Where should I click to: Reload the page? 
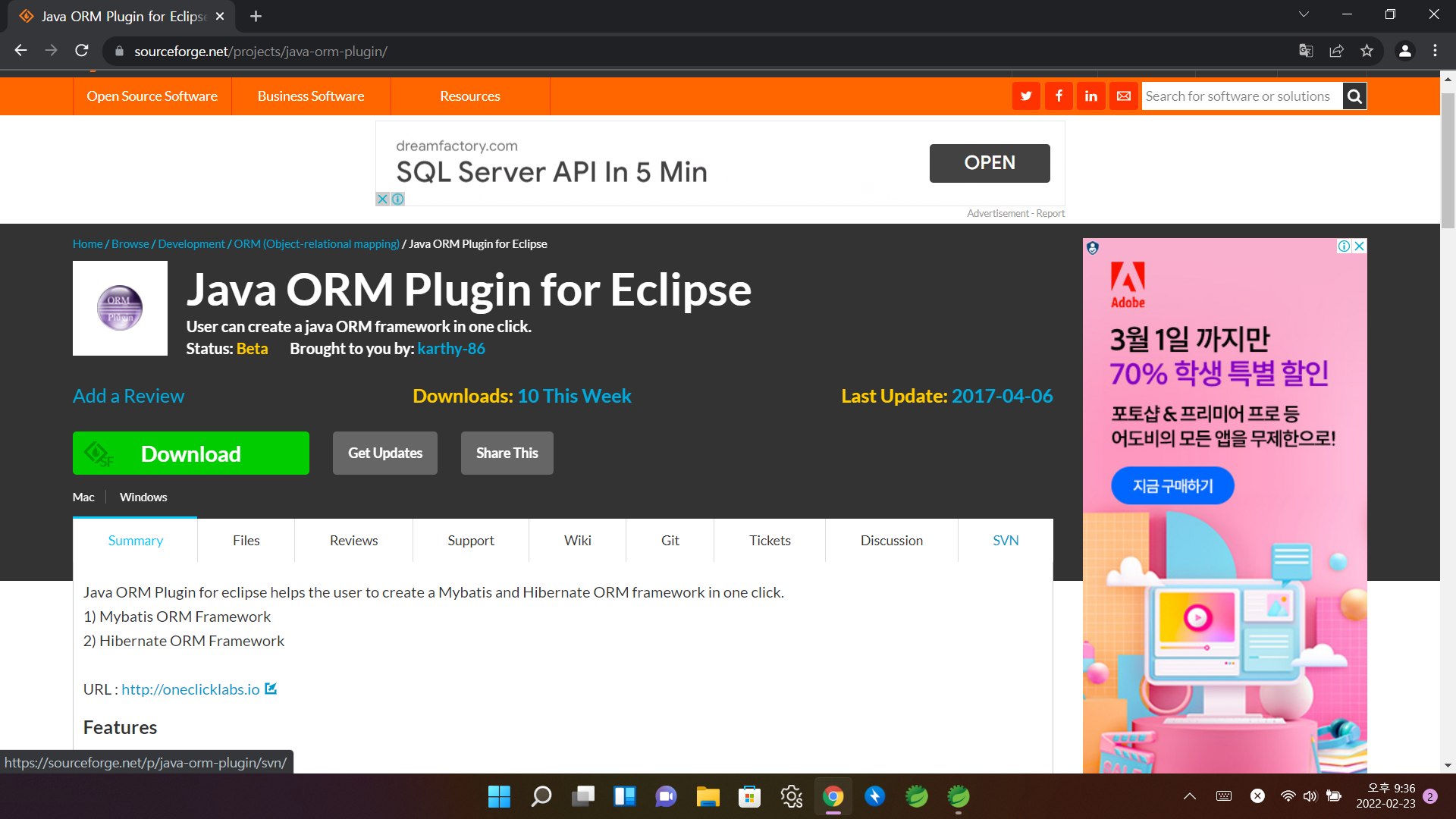coord(82,51)
